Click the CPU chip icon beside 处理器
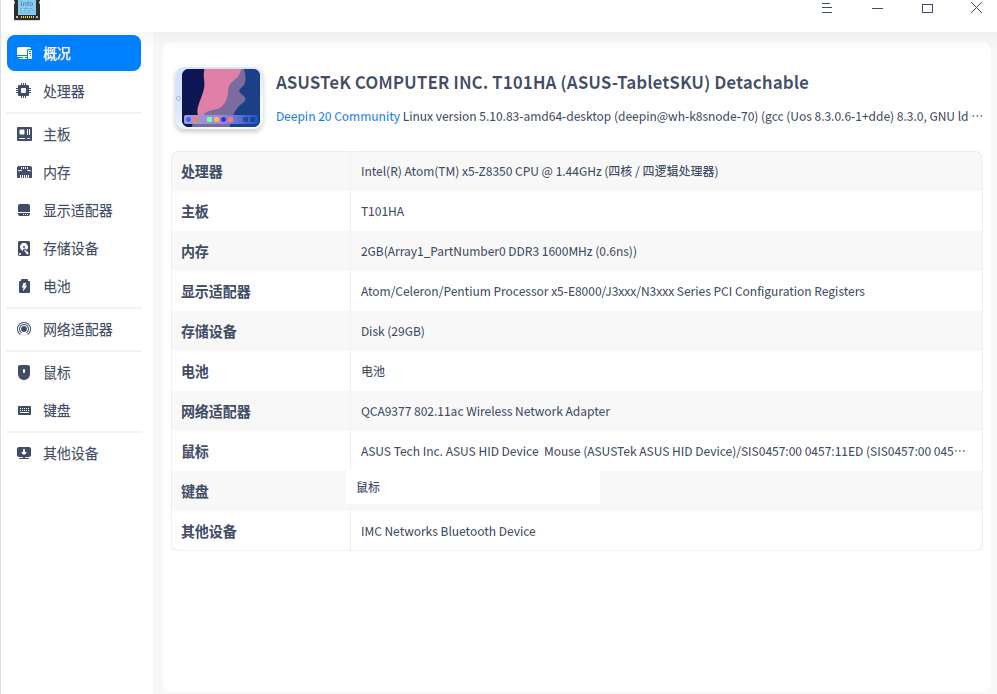This screenshot has height=694, width=997. (24, 91)
